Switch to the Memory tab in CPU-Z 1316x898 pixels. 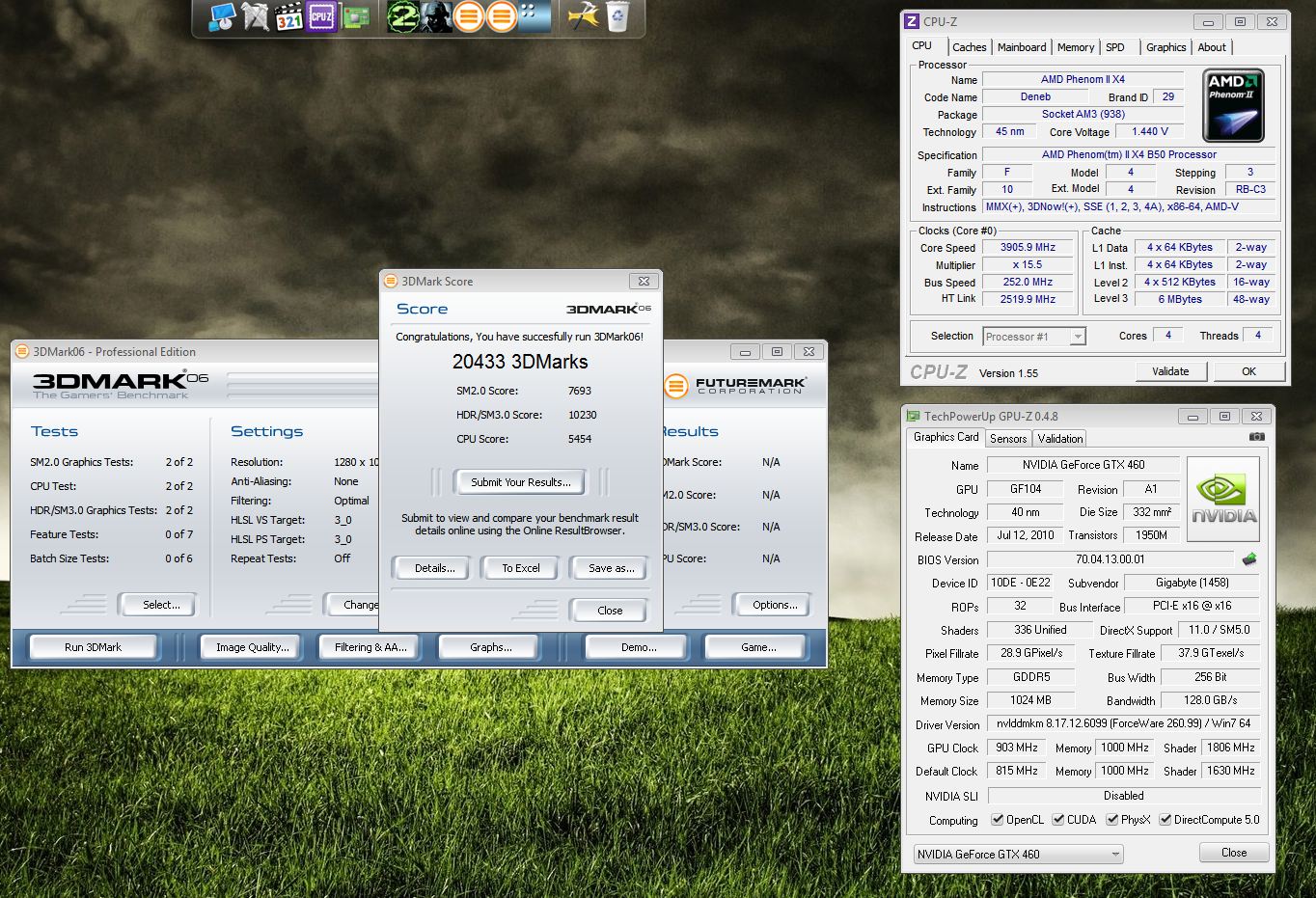(1076, 47)
